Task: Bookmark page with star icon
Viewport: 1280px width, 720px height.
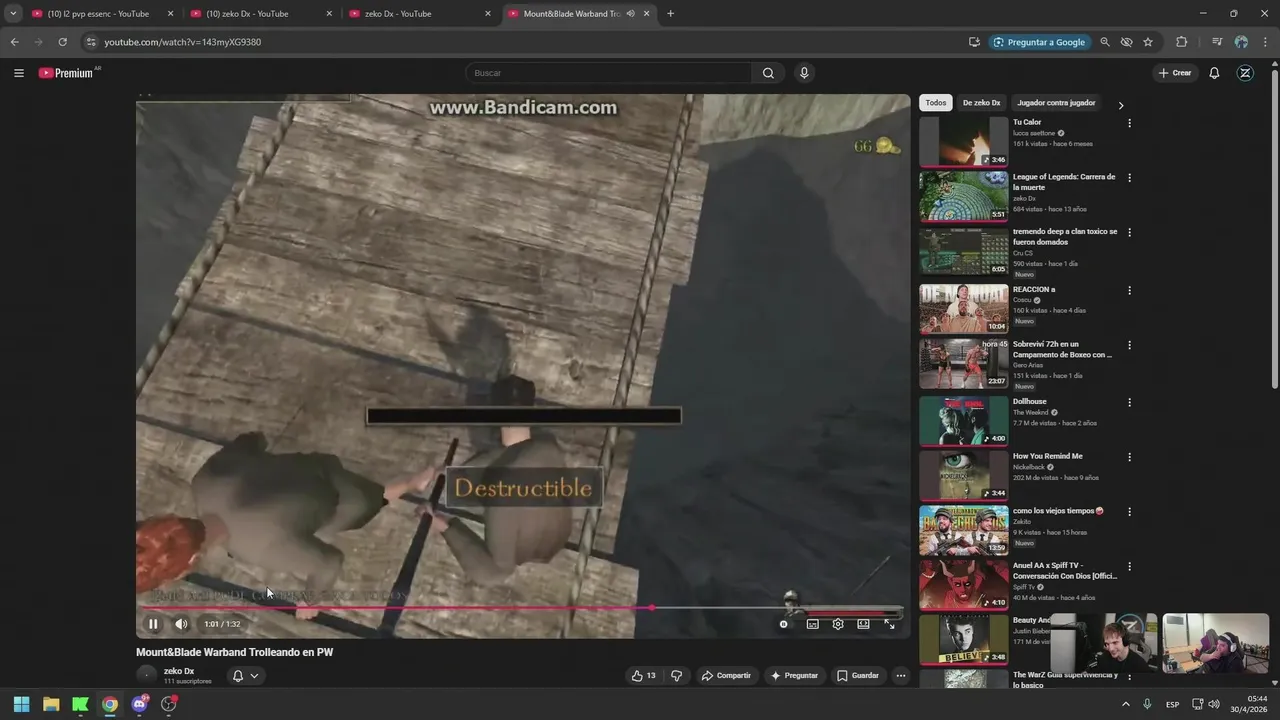Action: click(x=1148, y=42)
